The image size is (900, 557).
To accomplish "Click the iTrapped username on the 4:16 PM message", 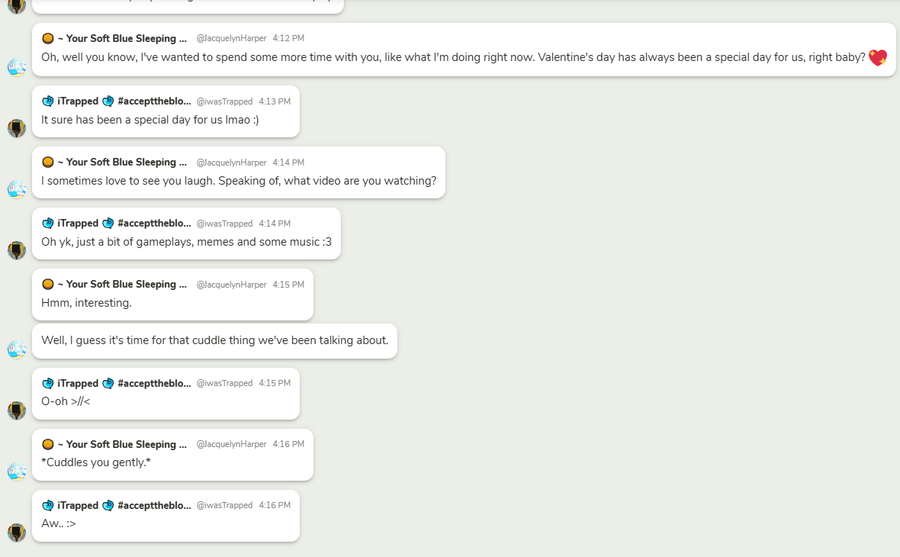I will coord(77,506).
